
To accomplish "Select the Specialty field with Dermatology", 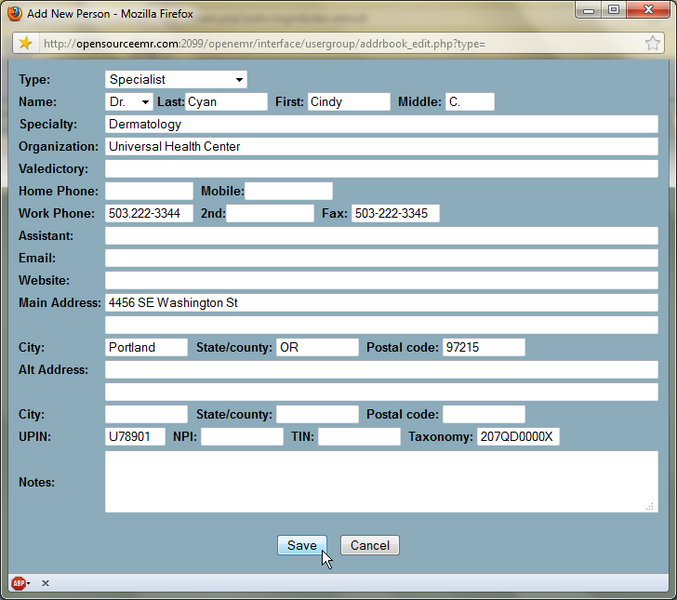I will [381, 124].
